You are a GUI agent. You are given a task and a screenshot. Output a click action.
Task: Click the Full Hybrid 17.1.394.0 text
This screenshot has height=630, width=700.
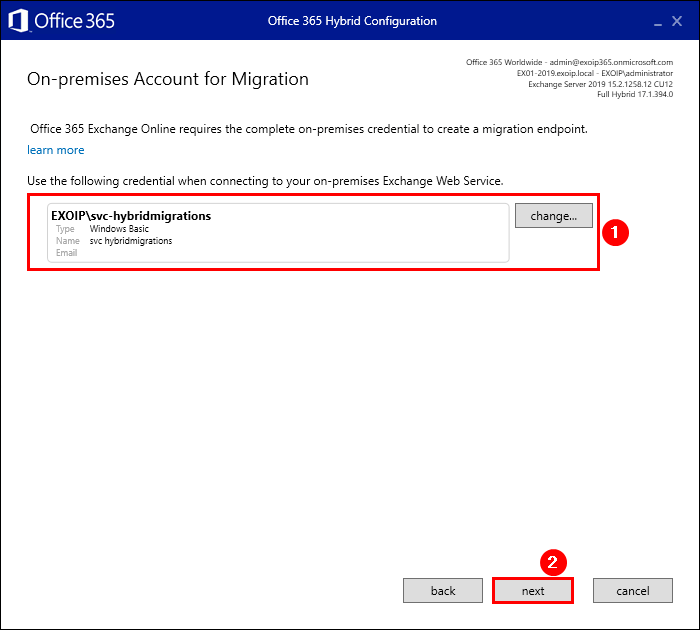(x=635, y=95)
